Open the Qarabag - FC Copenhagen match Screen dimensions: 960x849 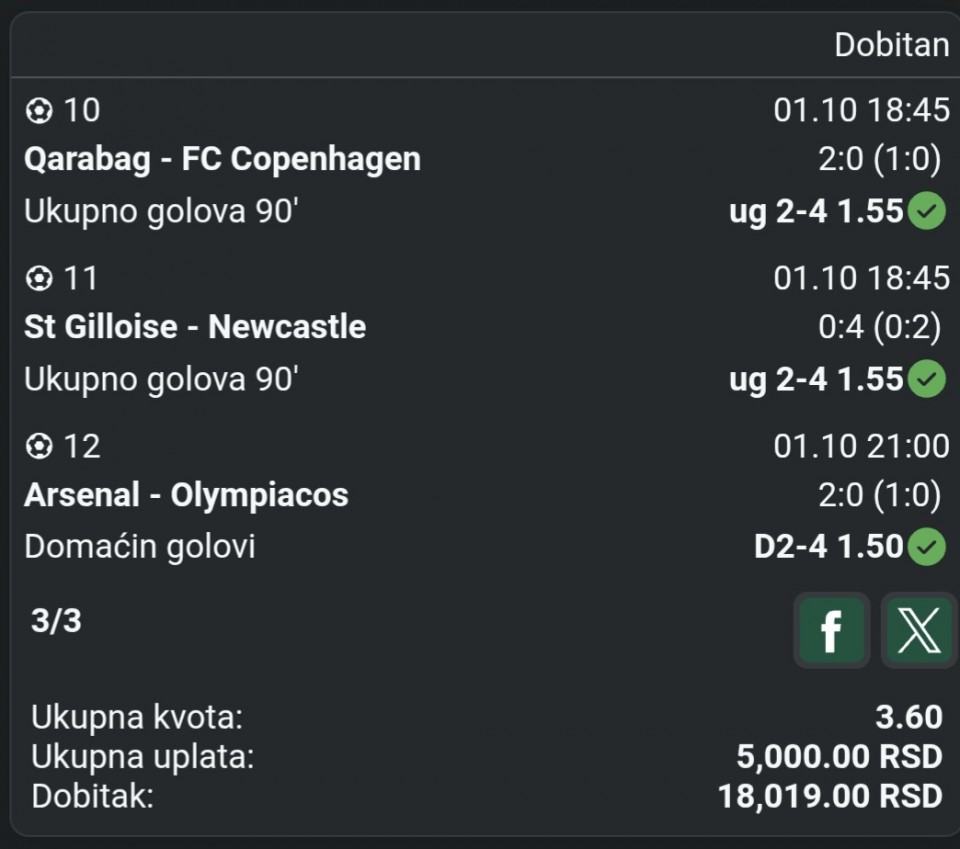222,160
